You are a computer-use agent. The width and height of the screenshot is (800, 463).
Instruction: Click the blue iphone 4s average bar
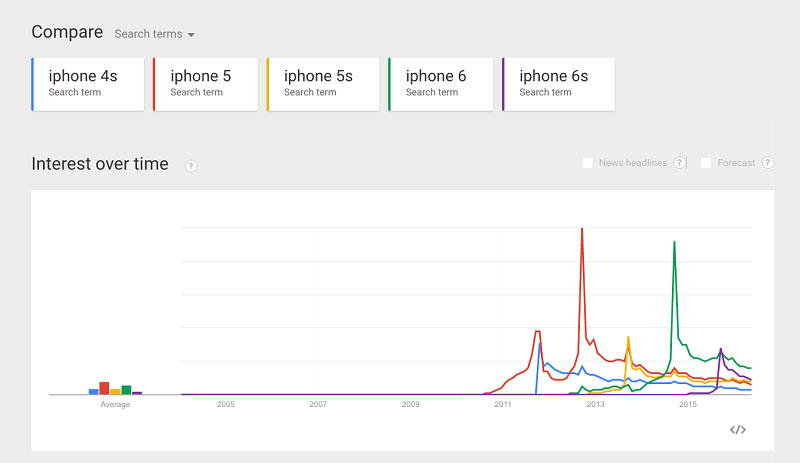point(94,392)
